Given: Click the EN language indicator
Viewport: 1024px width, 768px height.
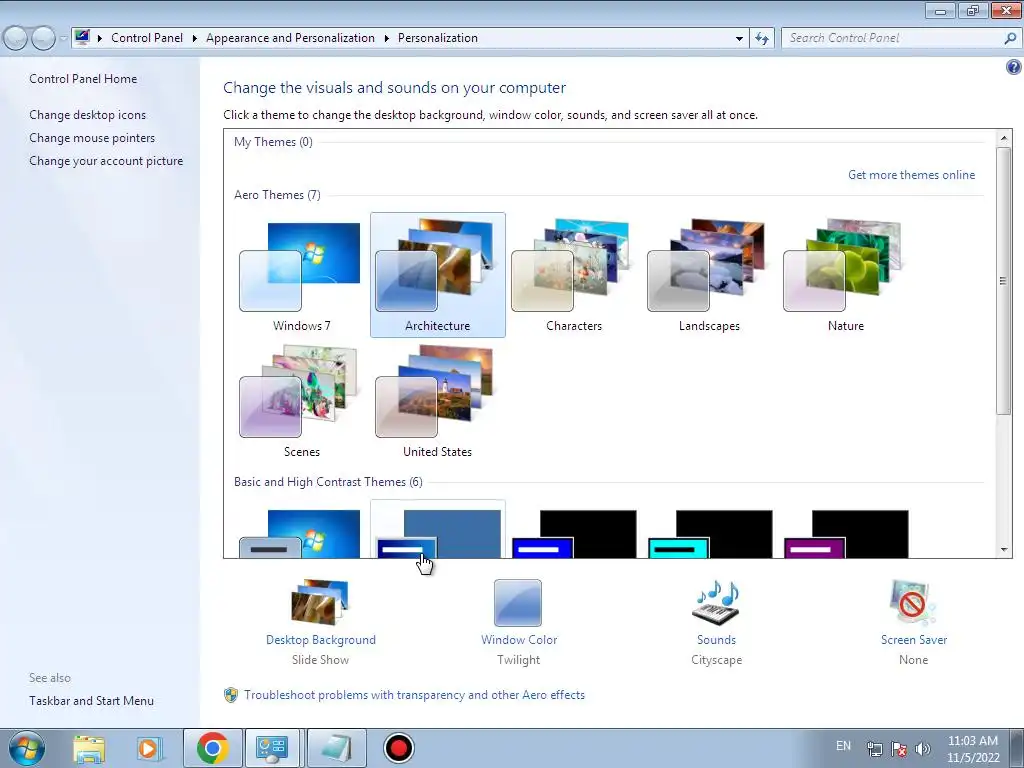Looking at the screenshot, I should pos(843,746).
